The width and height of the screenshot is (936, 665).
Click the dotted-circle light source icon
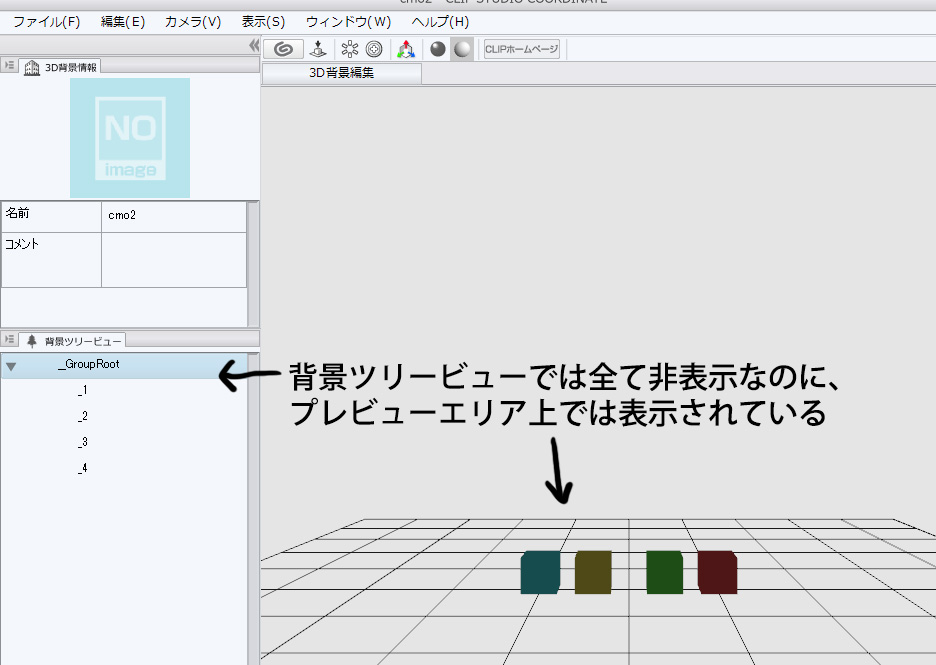[x=350, y=49]
